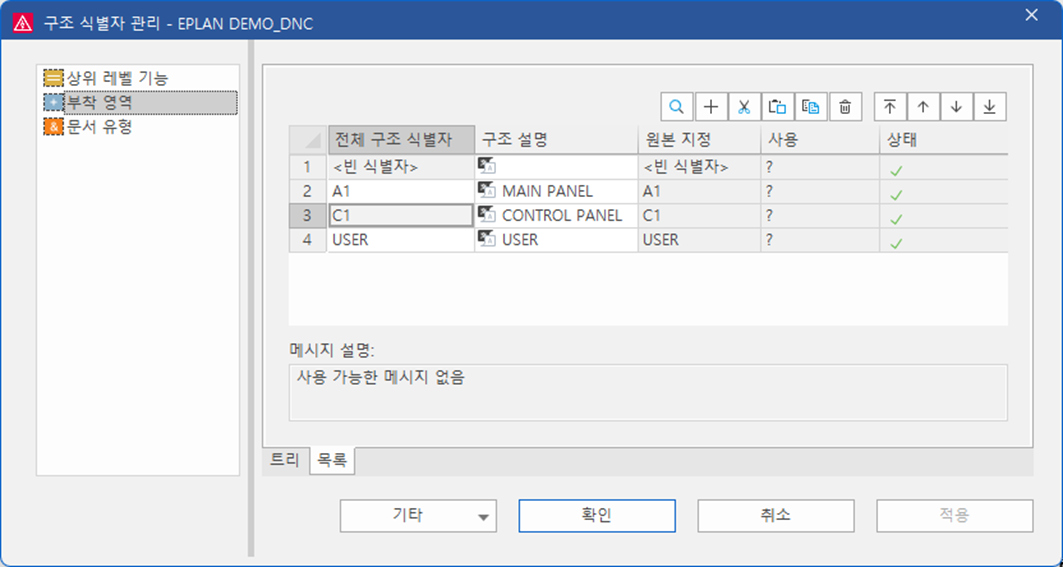
Task: Click the scissors cut icon
Action: 744,107
